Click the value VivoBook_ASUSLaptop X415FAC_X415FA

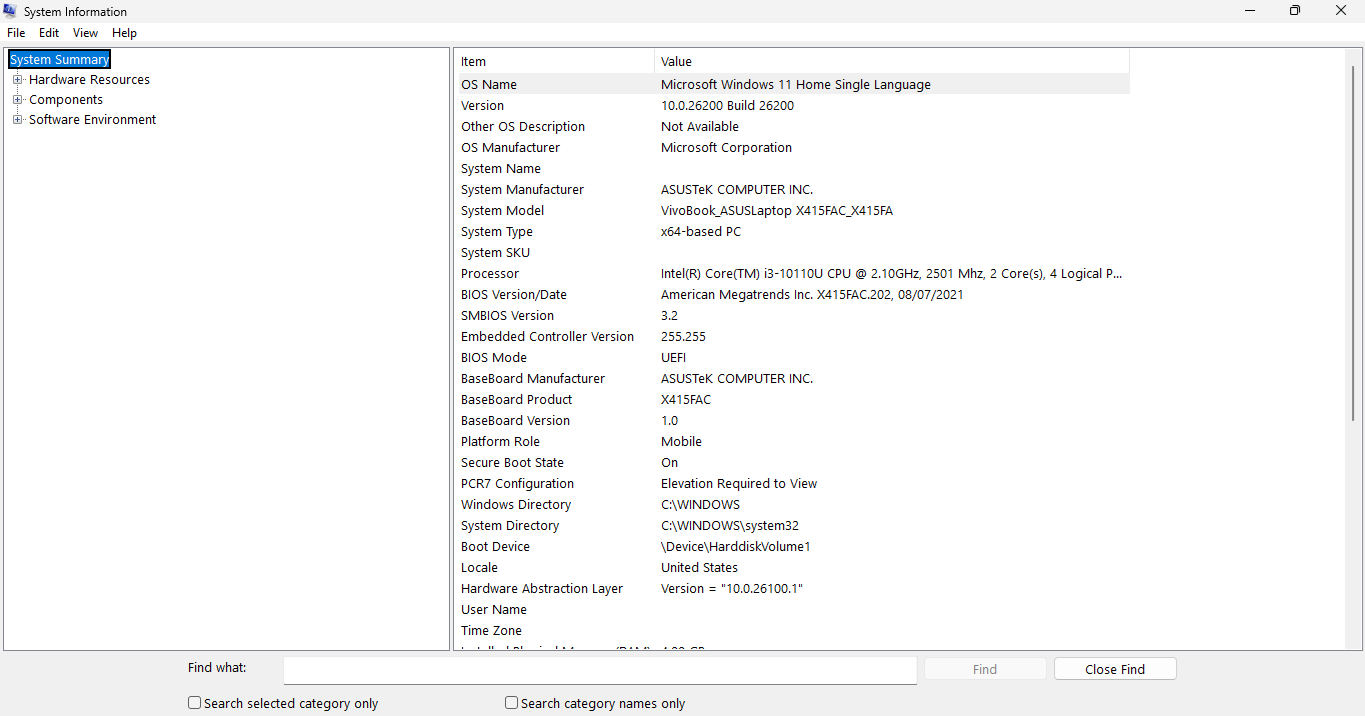tap(777, 211)
